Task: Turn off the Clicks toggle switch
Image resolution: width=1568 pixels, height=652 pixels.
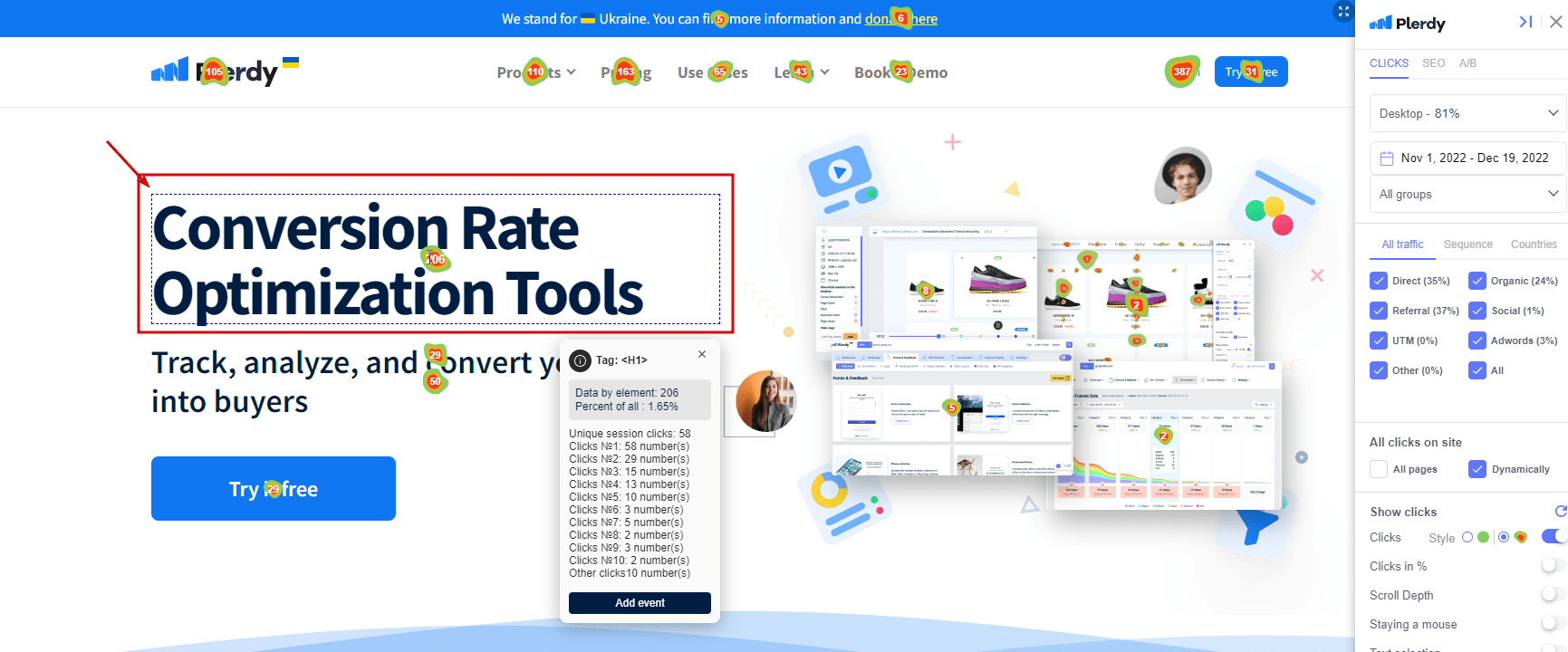Action: pos(1554,536)
